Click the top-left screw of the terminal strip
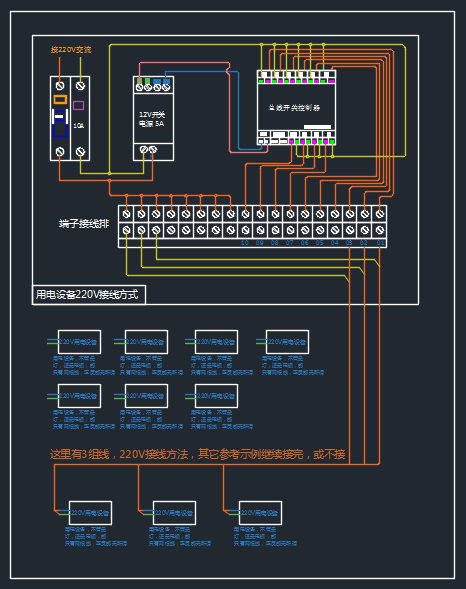The width and height of the screenshot is (466, 589). tap(127, 214)
